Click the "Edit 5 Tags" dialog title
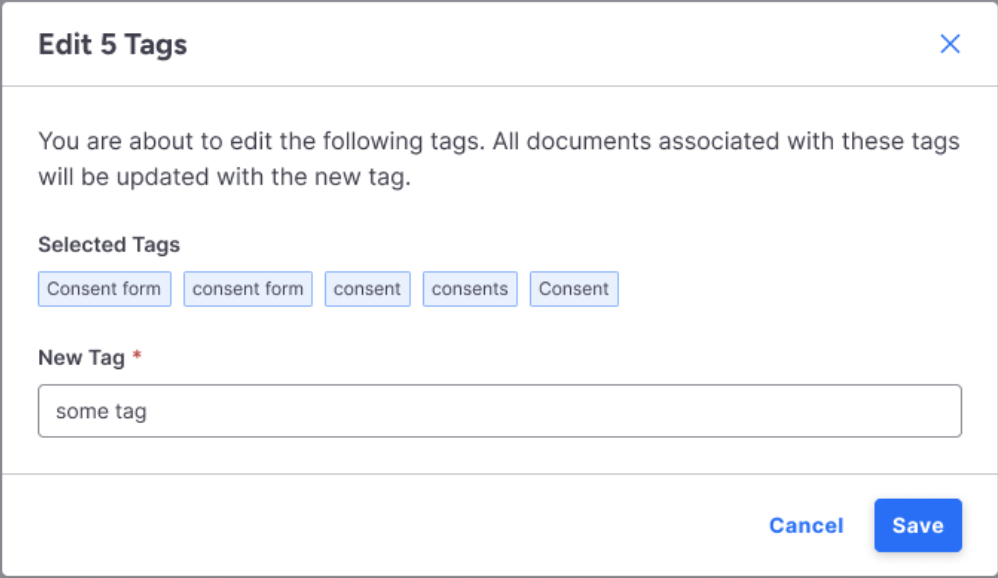Viewport: 998px width, 578px height. tap(112, 45)
